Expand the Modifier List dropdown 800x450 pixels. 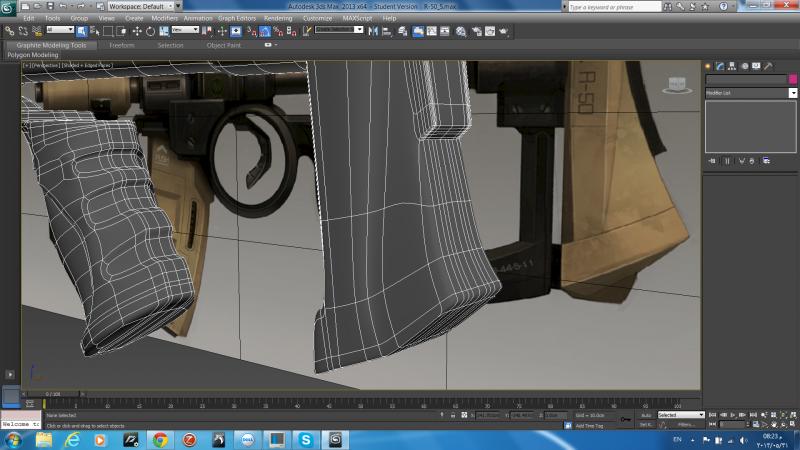749,92
